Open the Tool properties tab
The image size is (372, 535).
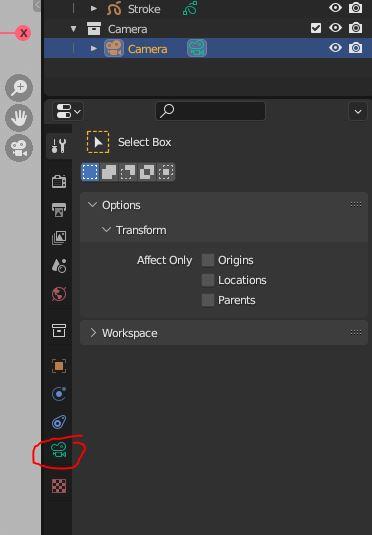click(x=59, y=146)
